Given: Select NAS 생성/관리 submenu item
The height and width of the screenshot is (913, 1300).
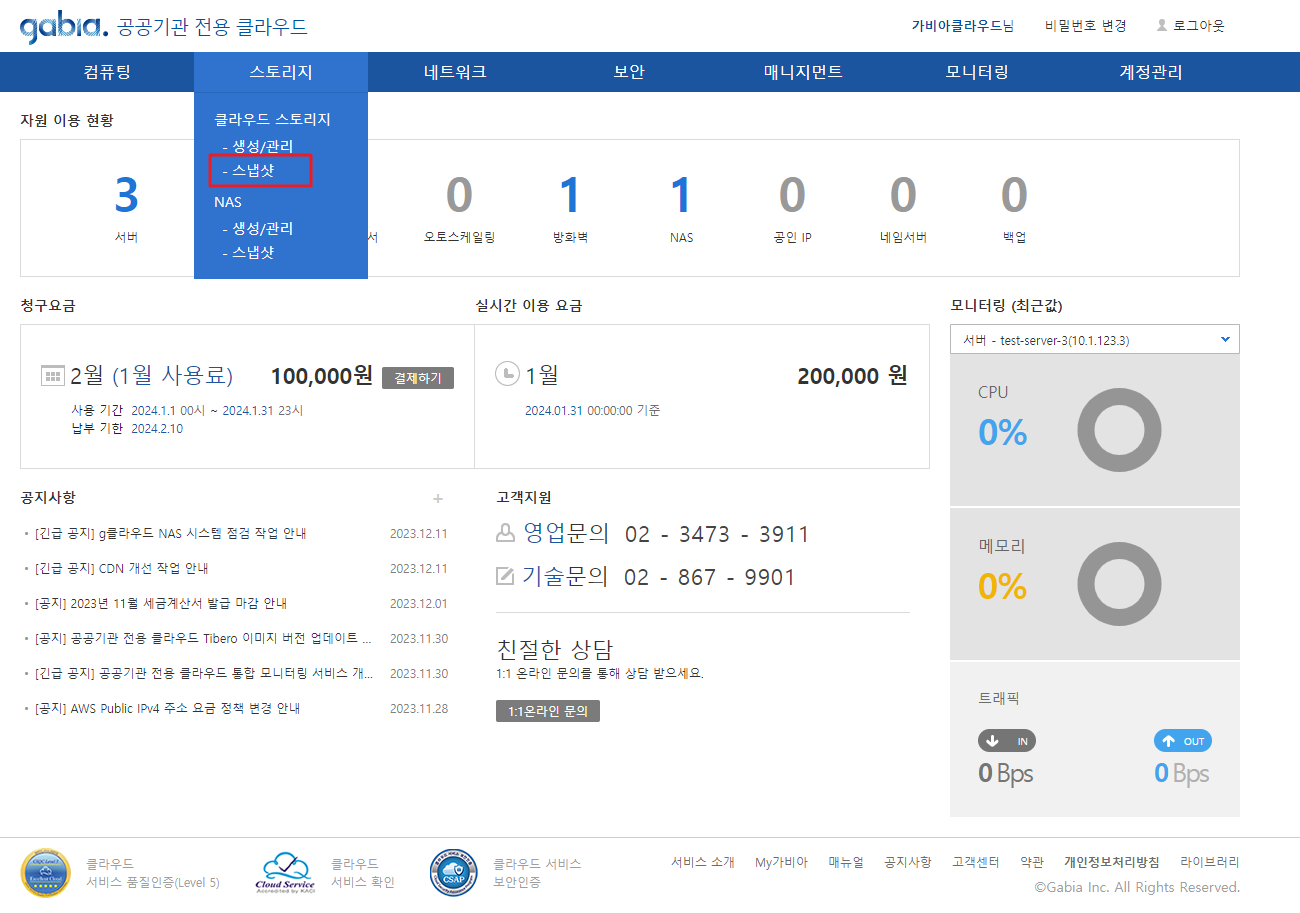Looking at the screenshot, I should pos(258,228).
